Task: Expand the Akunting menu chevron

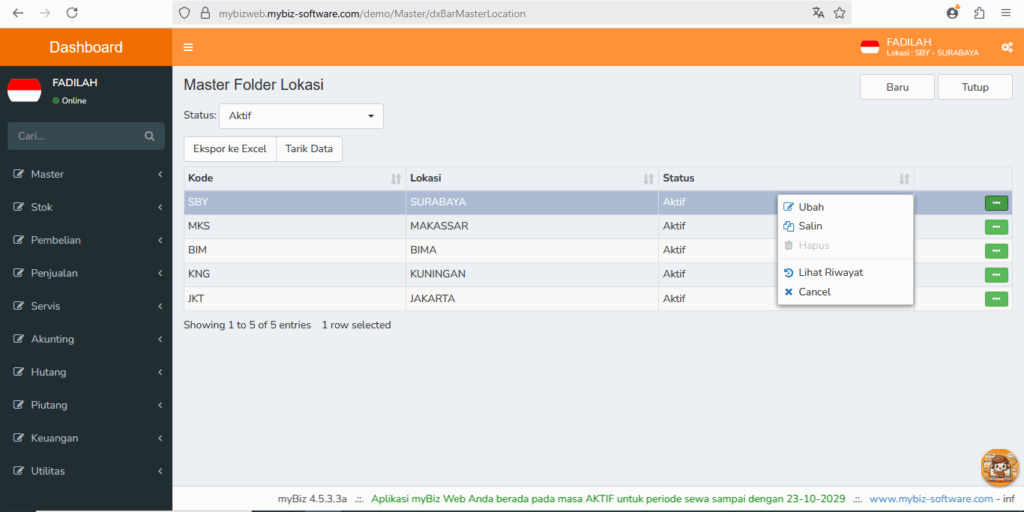Action: point(160,339)
